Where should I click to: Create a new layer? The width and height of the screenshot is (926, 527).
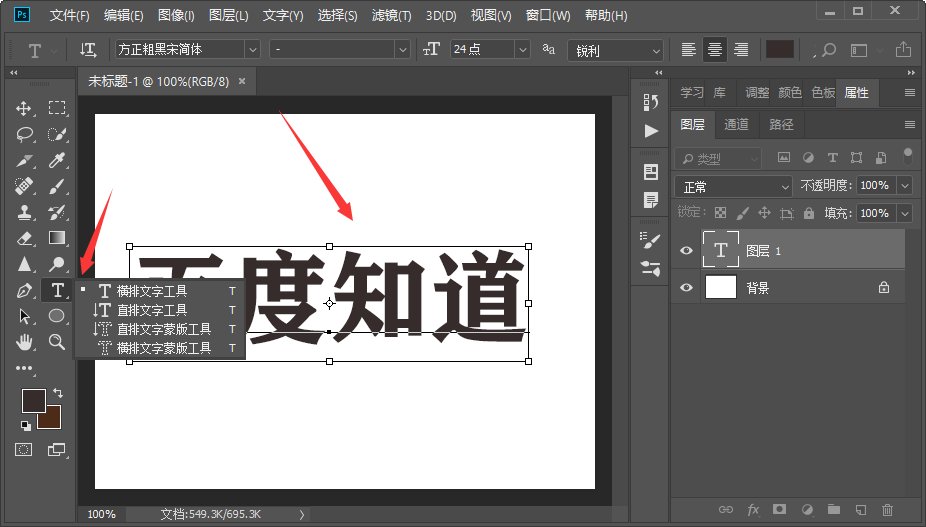click(x=861, y=509)
